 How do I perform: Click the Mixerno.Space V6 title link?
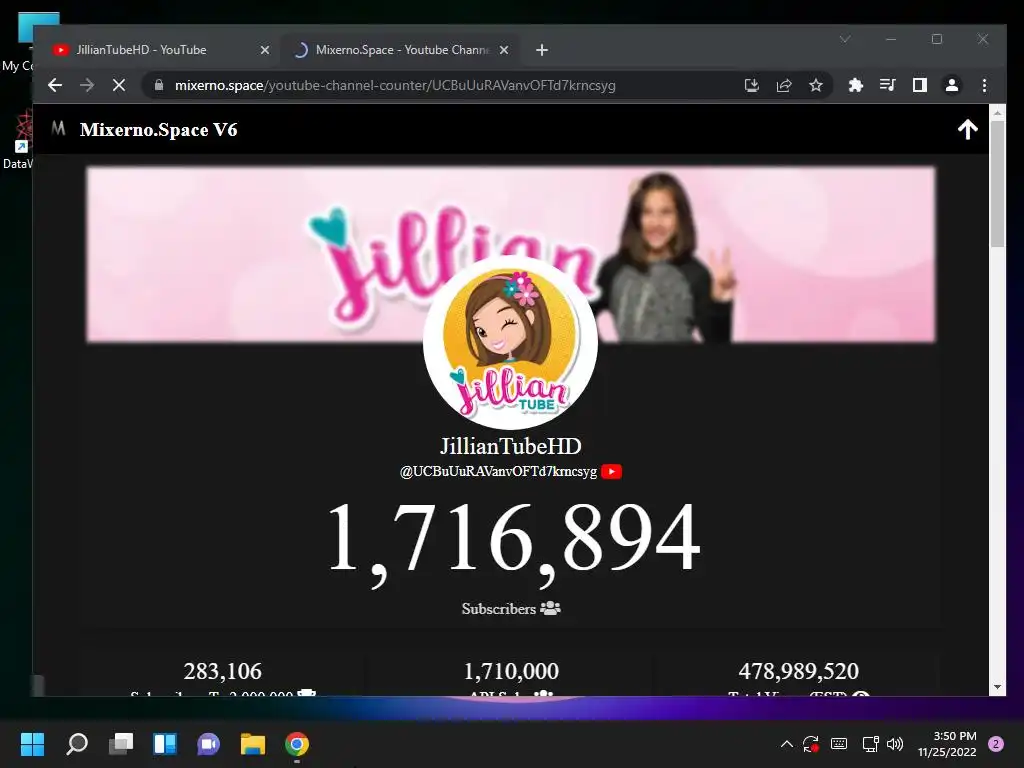[x=158, y=129]
